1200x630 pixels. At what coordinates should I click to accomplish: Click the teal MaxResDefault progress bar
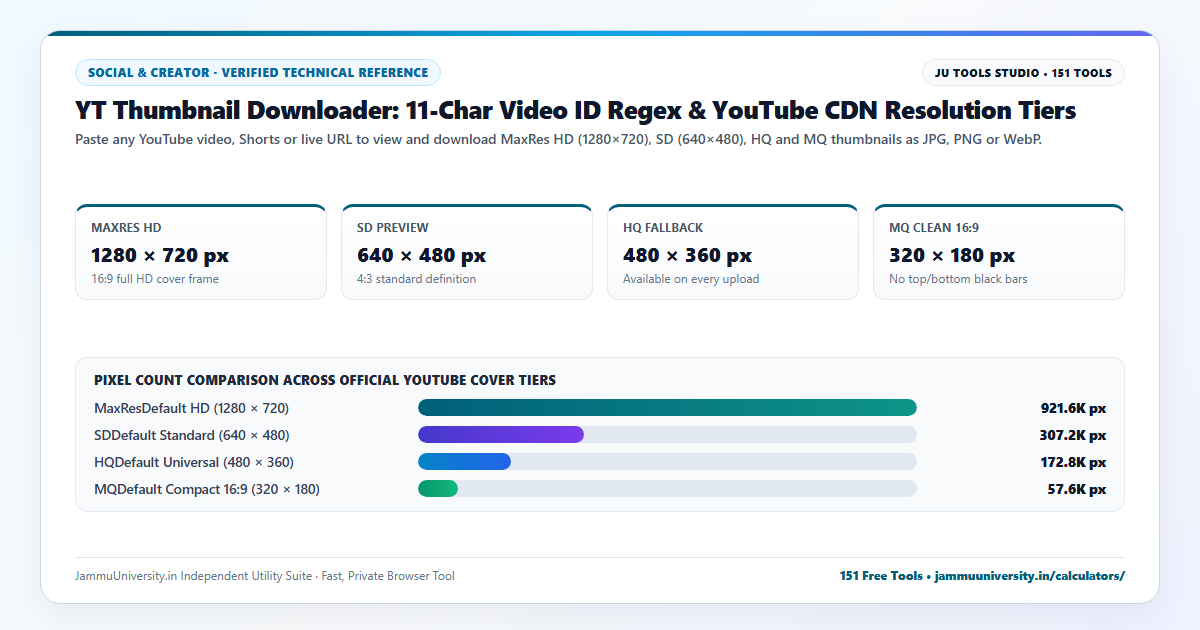[x=667, y=408]
